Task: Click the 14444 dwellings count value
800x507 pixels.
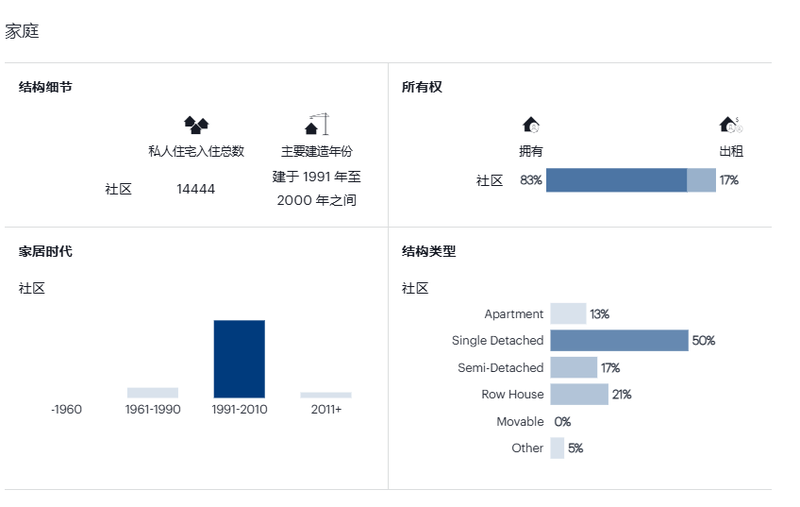Action: [196, 189]
